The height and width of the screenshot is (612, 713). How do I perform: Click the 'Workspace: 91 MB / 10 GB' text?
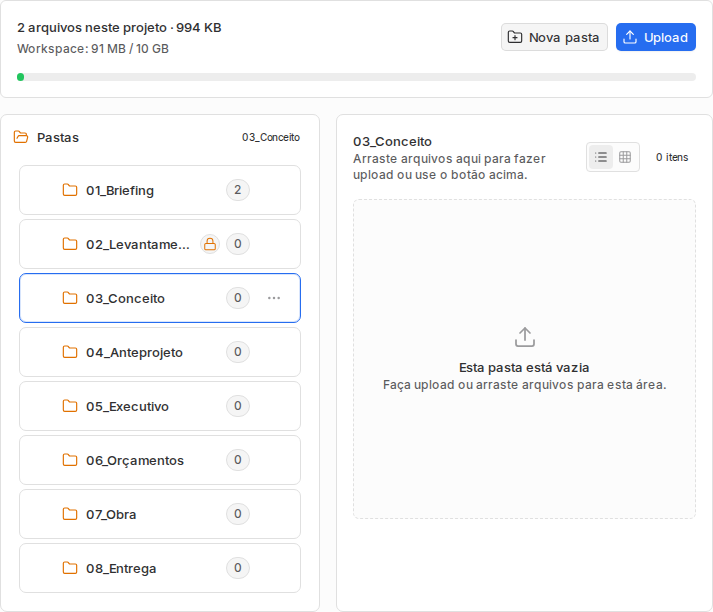point(93,49)
